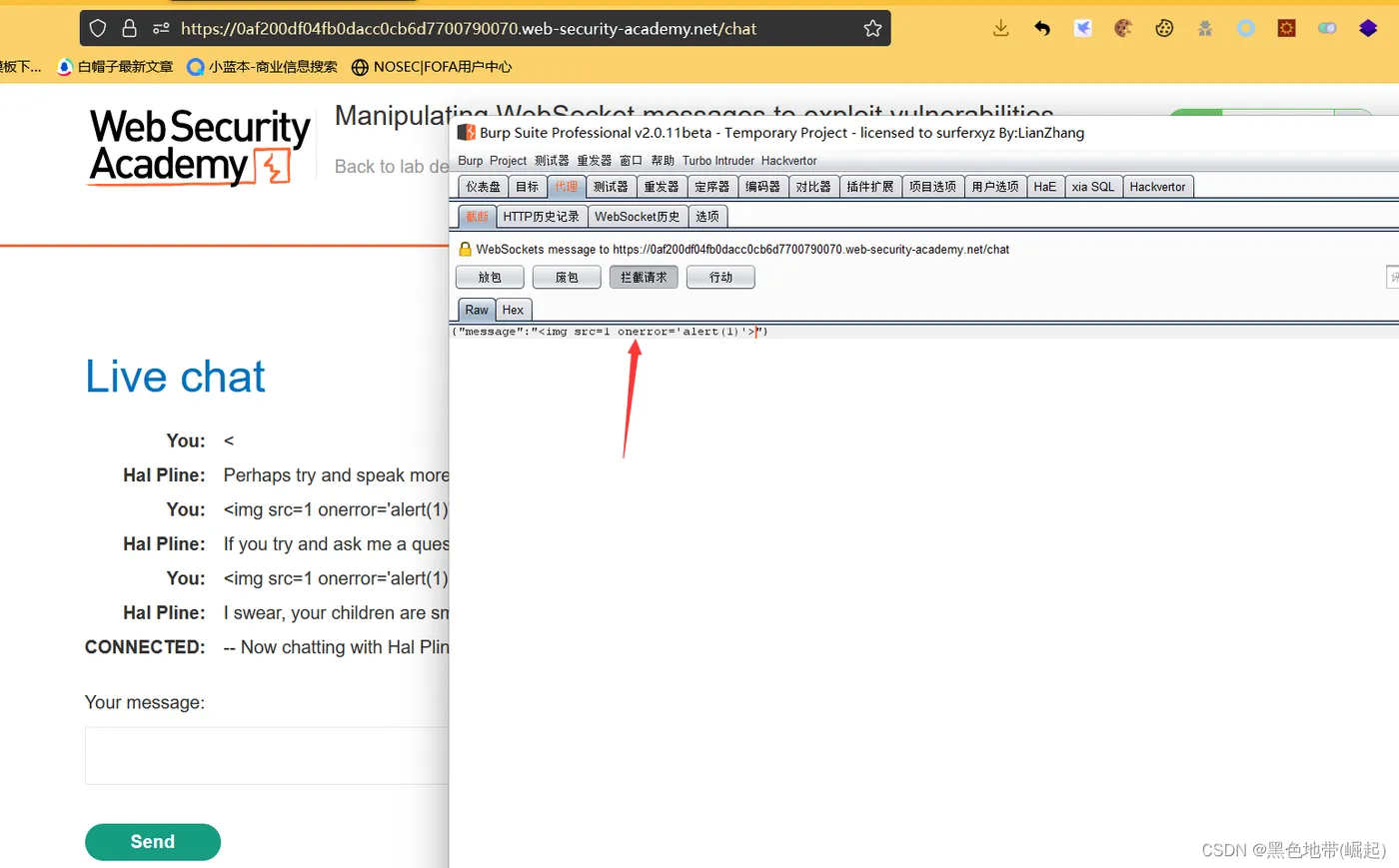Click the purple diamond extension icon
This screenshot has height=868, width=1399.
tap(1368, 28)
